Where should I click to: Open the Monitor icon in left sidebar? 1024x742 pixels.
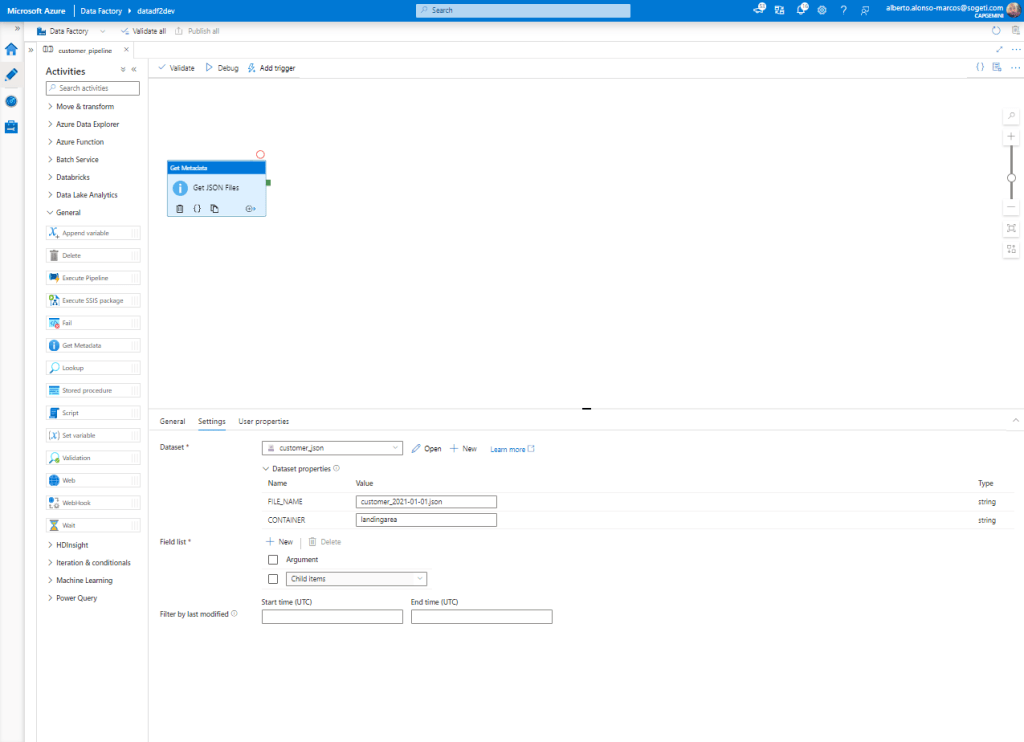click(12, 101)
